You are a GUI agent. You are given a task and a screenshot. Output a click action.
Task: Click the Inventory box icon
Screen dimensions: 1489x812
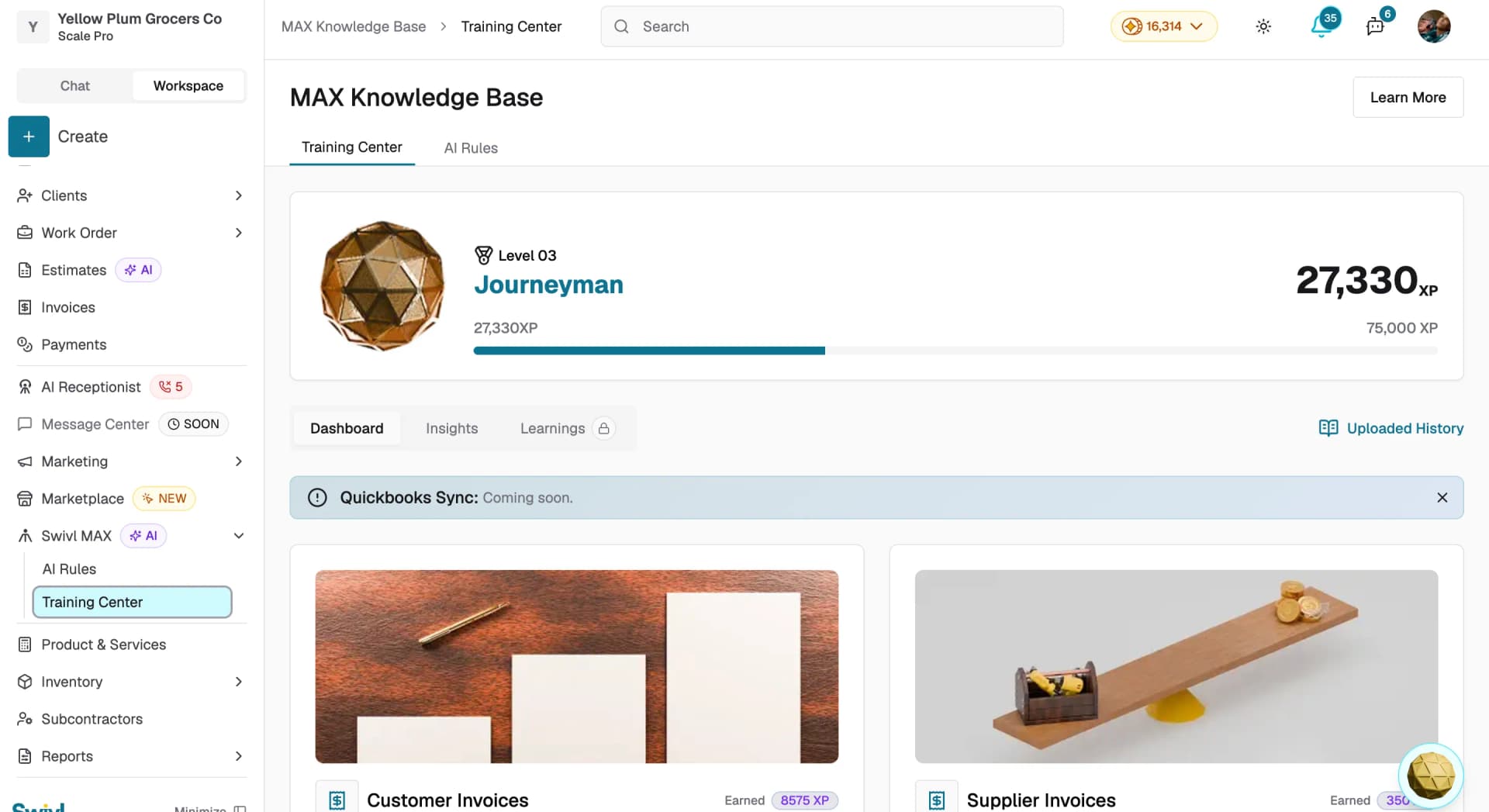[25, 682]
